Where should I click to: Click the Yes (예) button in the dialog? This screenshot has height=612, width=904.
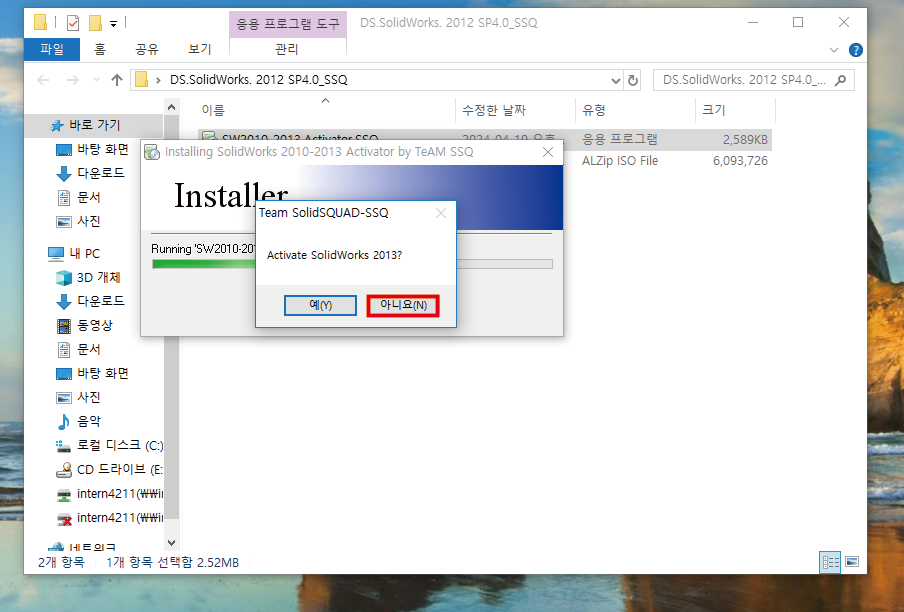tap(320, 305)
